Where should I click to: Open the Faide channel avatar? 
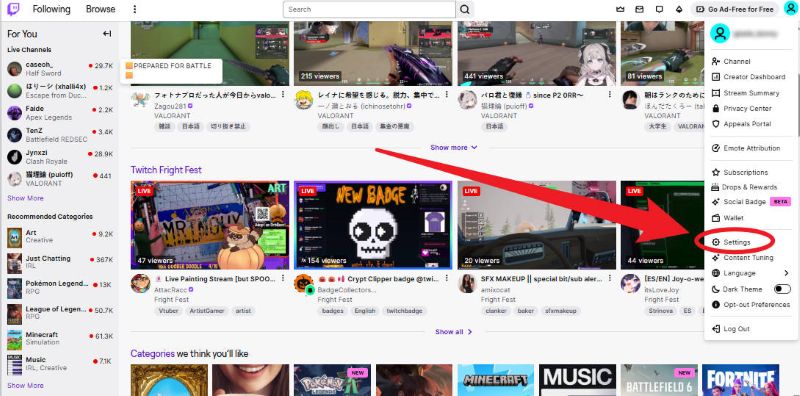click(14, 113)
